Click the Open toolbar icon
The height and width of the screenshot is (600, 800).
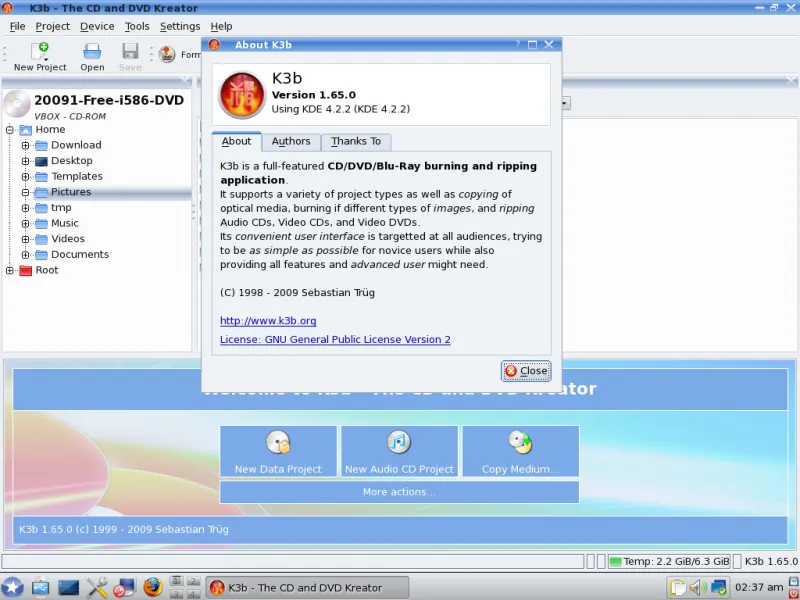92,57
